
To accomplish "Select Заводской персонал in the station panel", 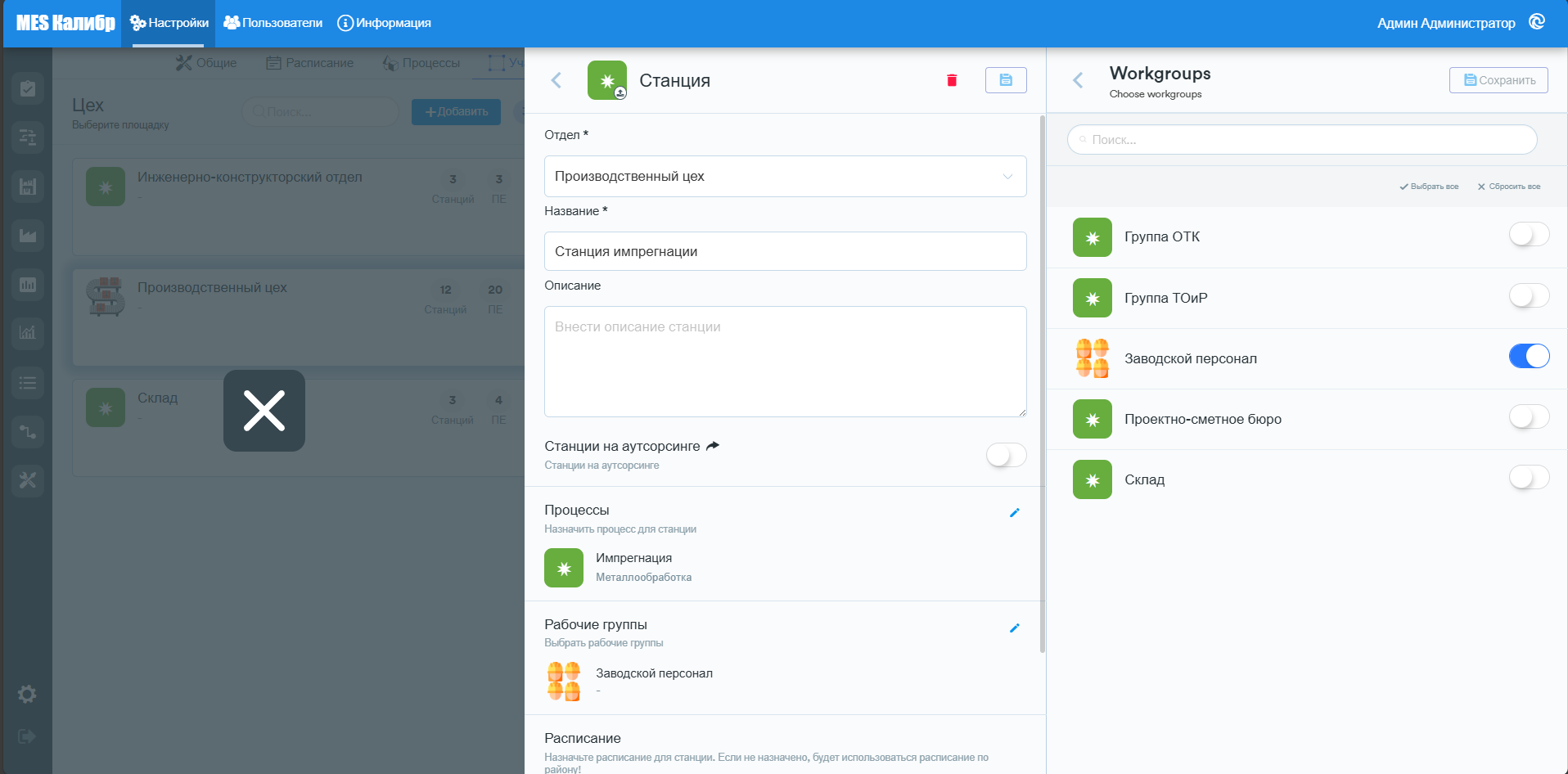I will pyautogui.click(x=785, y=682).
